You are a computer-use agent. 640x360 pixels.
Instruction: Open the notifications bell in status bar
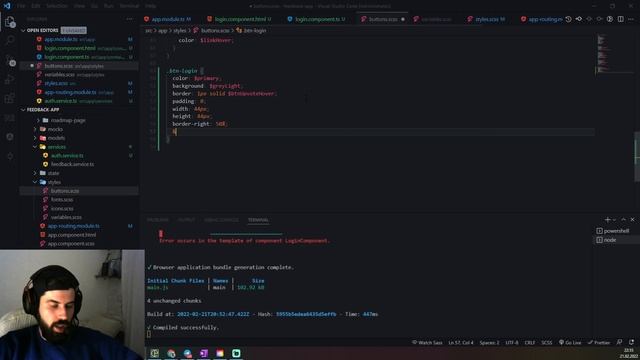631,342
